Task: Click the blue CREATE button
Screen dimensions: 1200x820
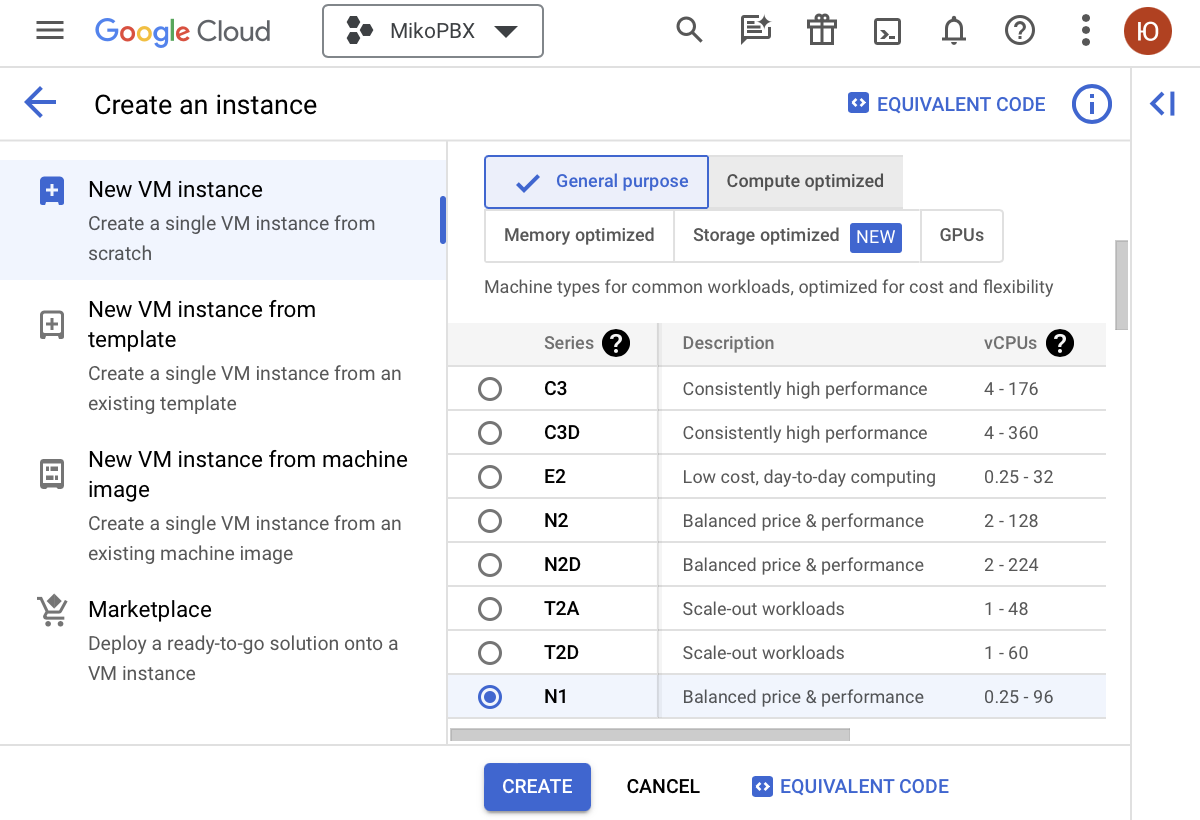Action: click(x=537, y=786)
